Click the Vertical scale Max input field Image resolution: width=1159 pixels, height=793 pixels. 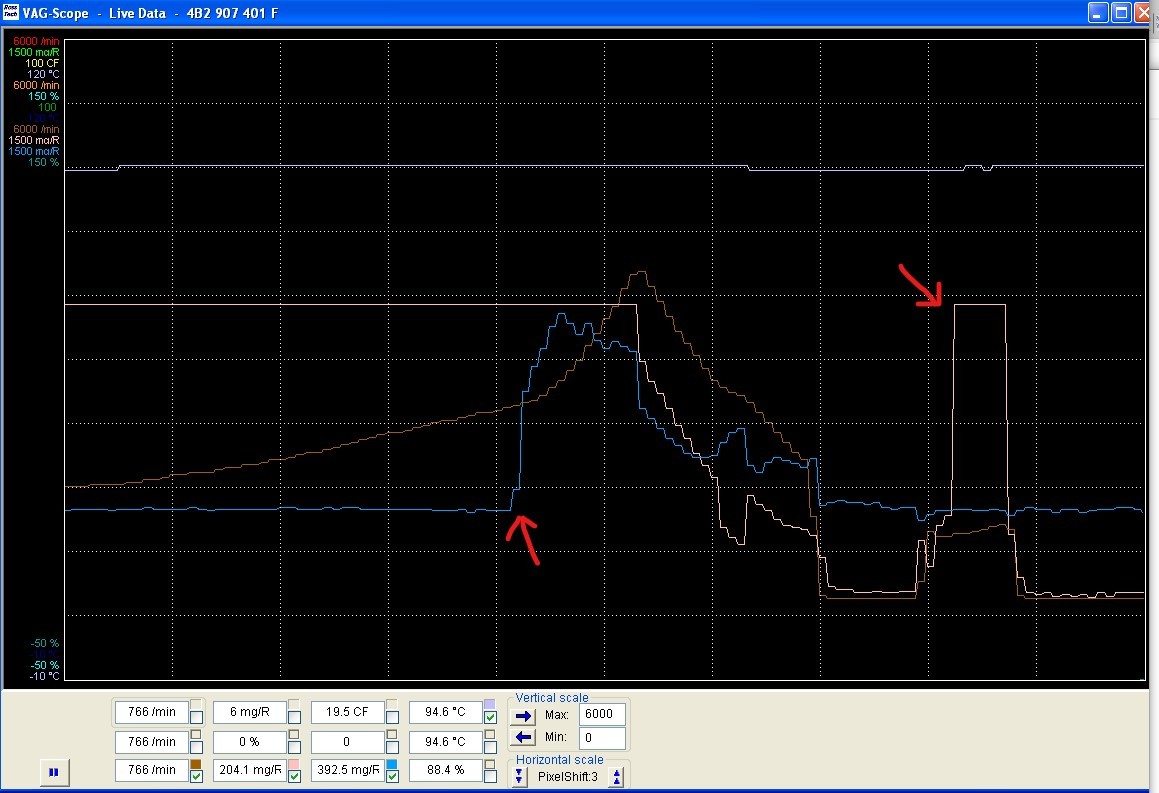click(x=602, y=715)
